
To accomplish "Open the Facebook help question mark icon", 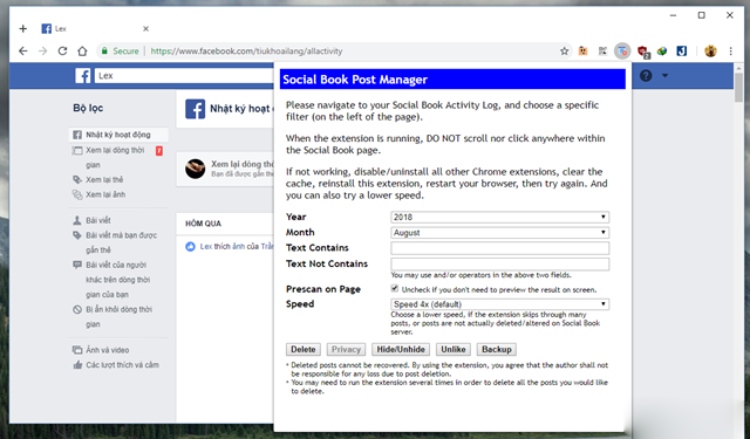I will tap(646, 76).
